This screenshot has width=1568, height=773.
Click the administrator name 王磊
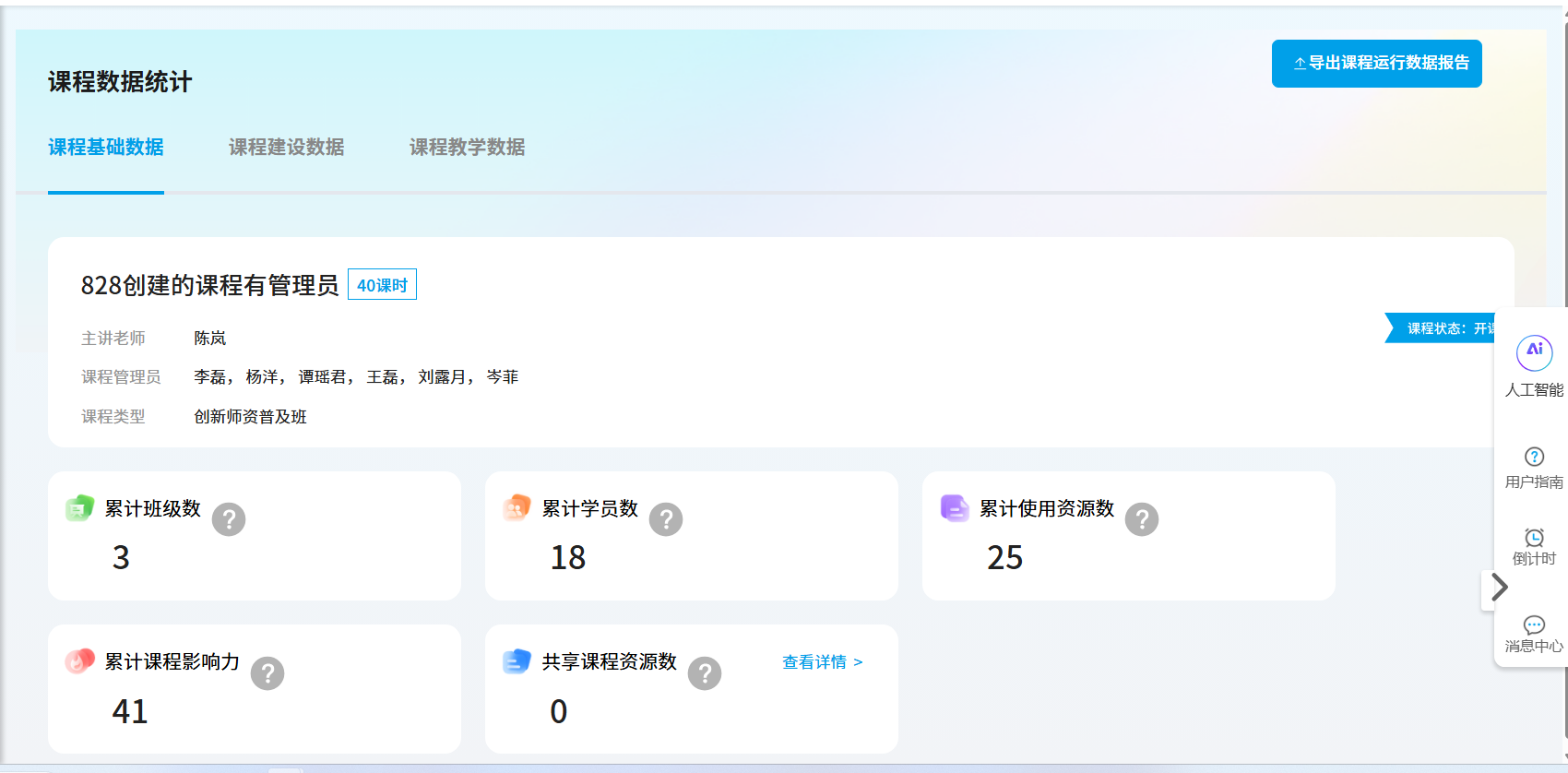383,377
